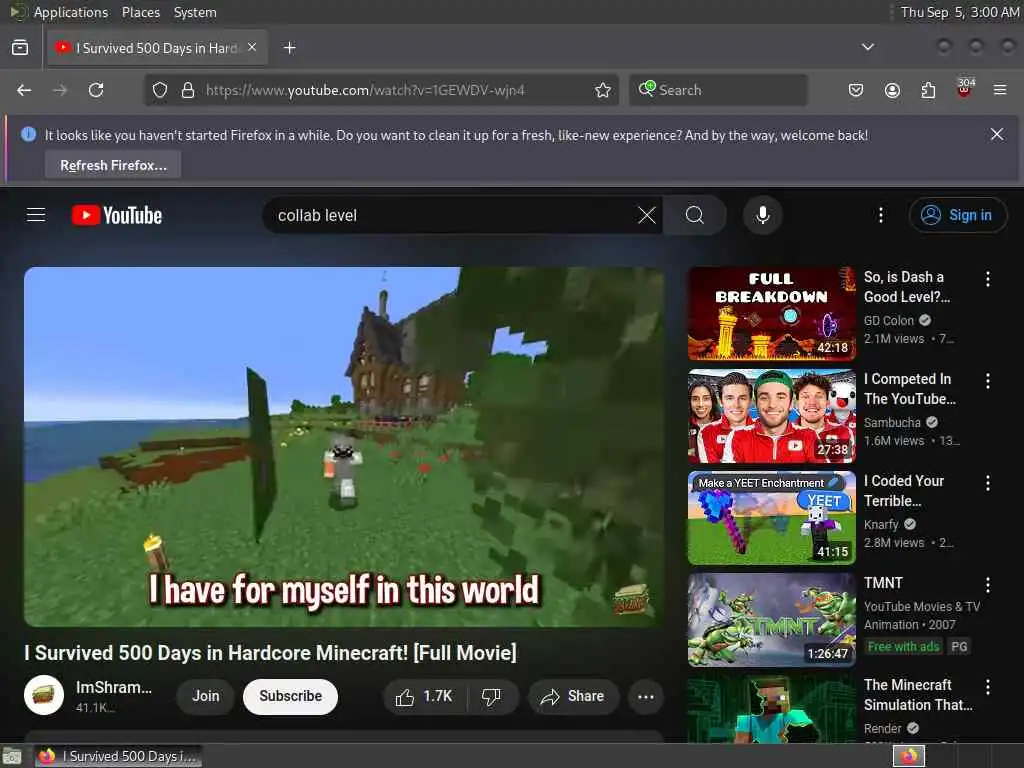Open options for 'I Coded Your Terrible' video
Screen dimensions: 1024x768
(987, 483)
